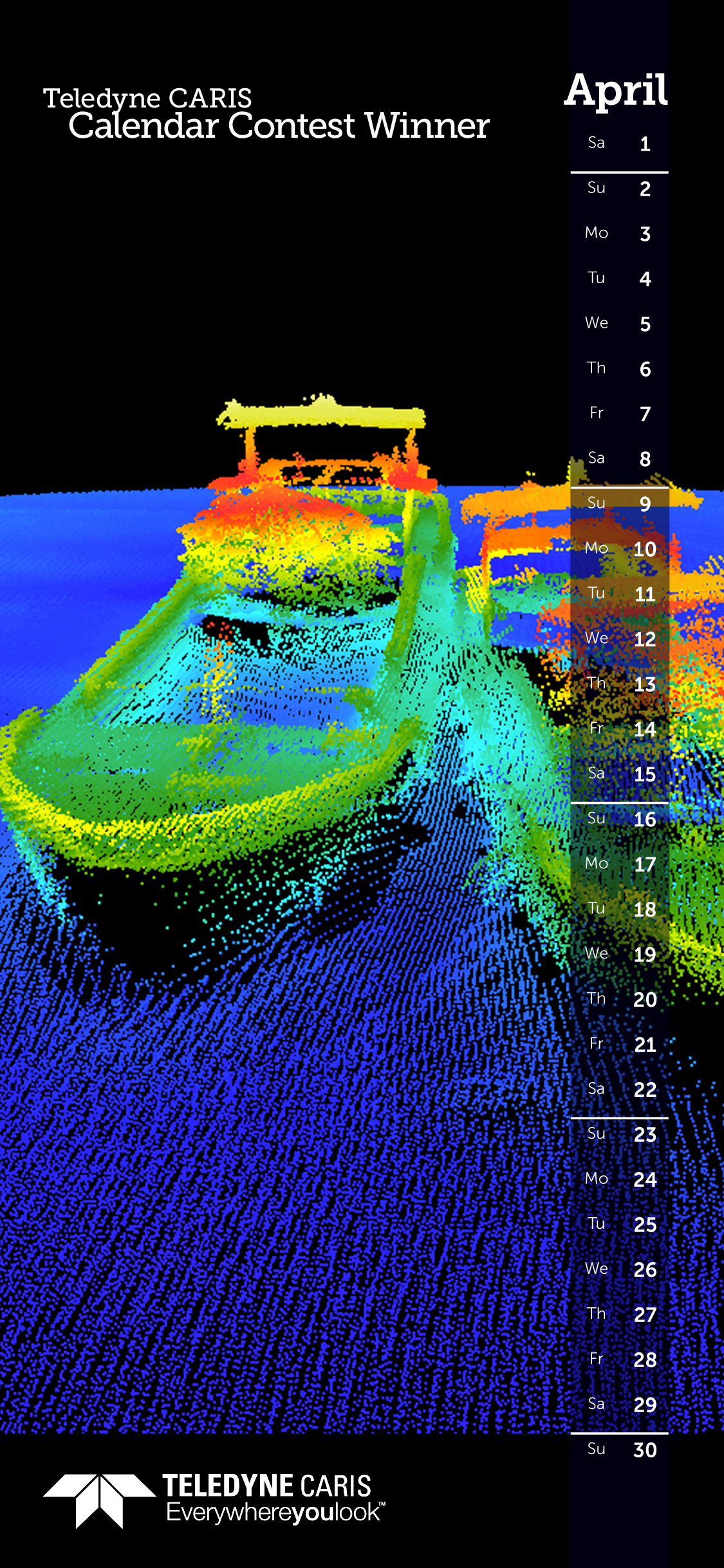Click the 'April' month heading
The image size is (724, 1568).
[x=617, y=91]
